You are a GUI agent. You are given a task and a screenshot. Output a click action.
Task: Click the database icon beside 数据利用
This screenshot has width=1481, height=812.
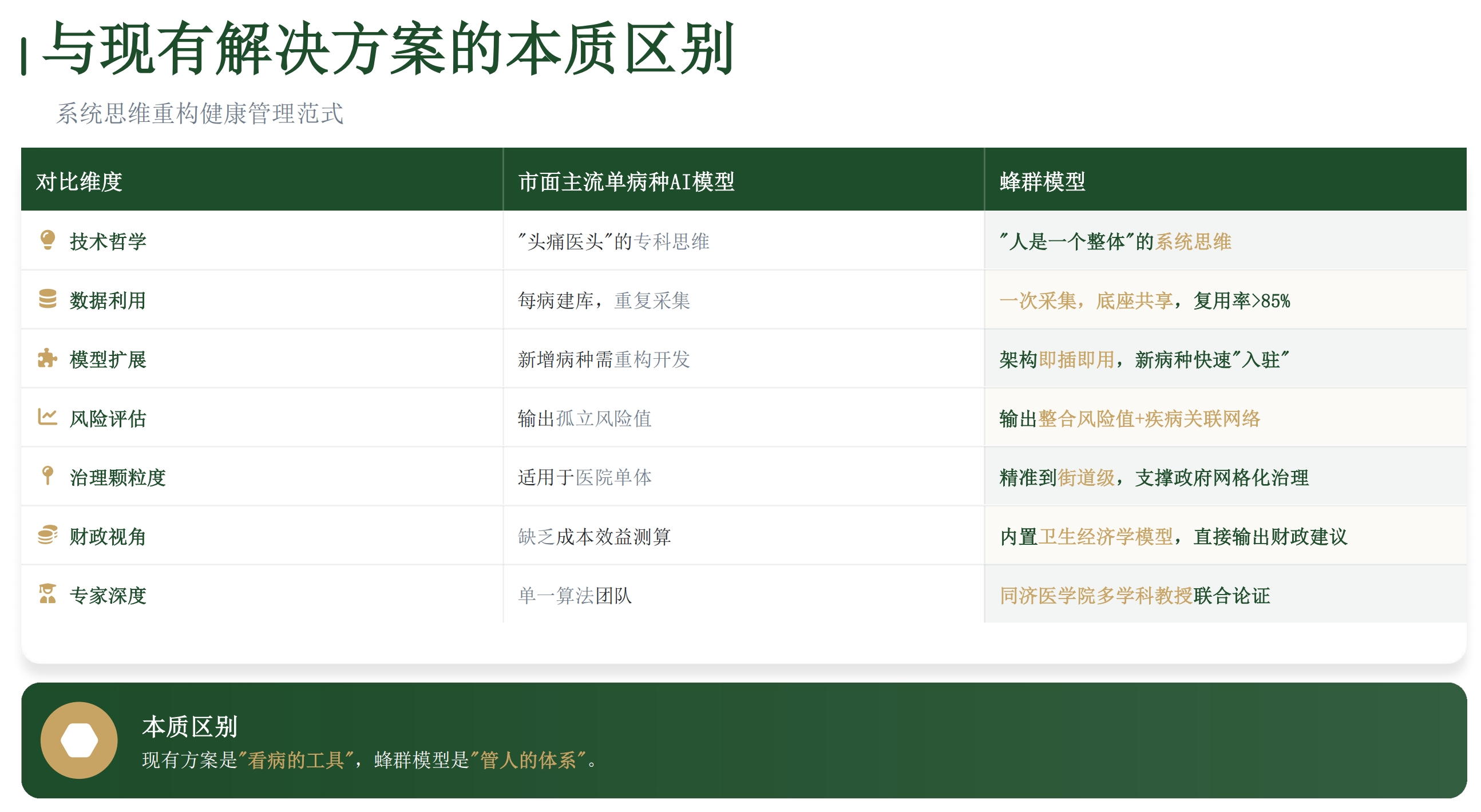[x=47, y=299]
